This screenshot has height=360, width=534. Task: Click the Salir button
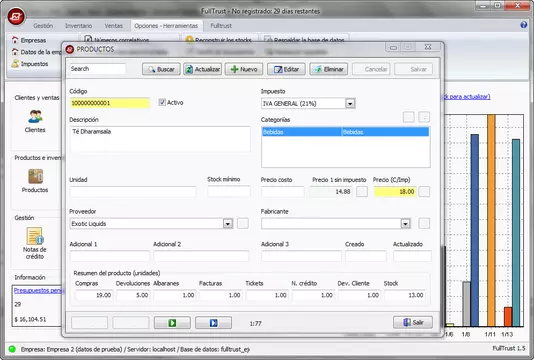click(413, 323)
